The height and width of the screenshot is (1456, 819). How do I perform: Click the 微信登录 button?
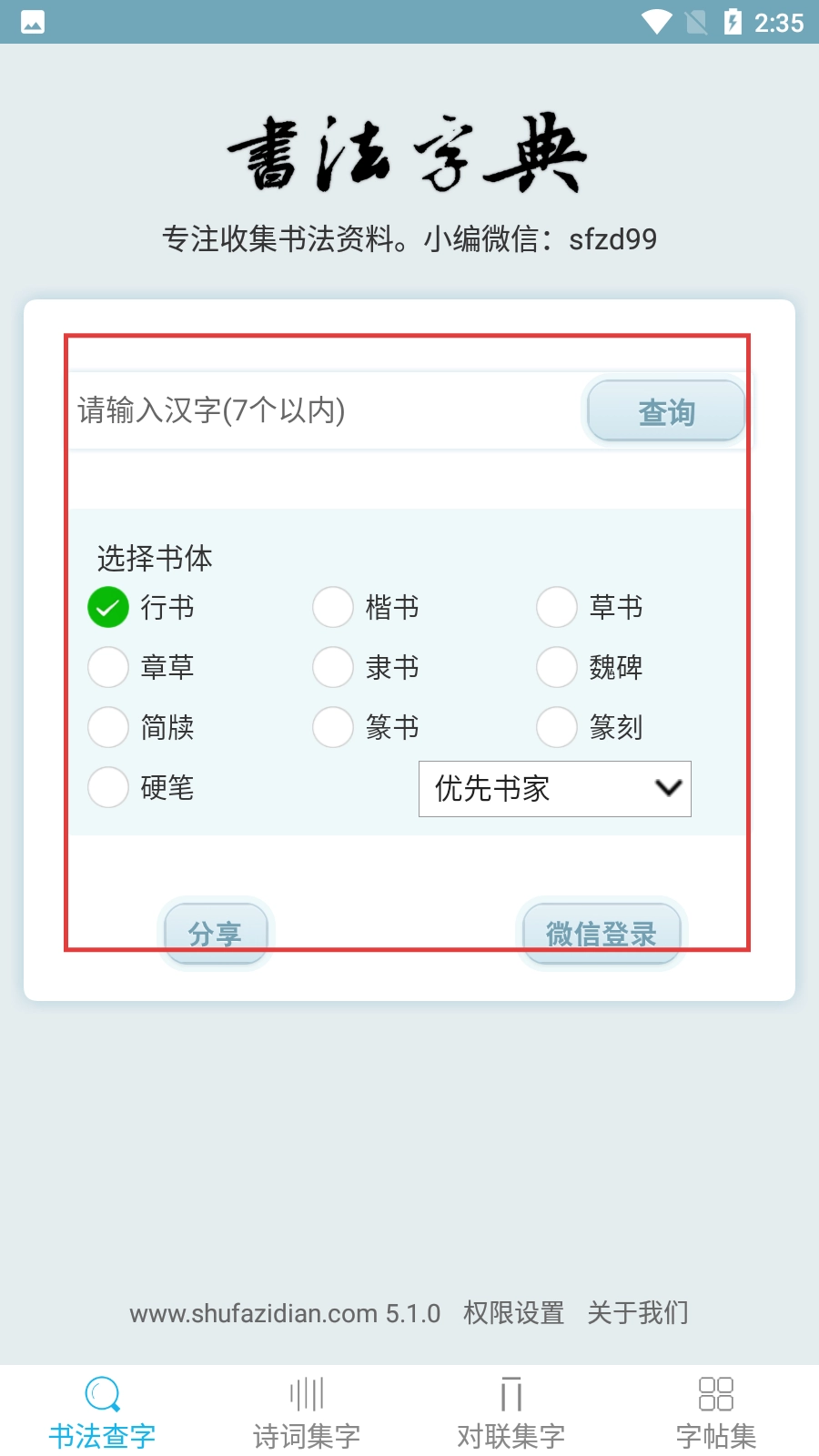(x=601, y=934)
